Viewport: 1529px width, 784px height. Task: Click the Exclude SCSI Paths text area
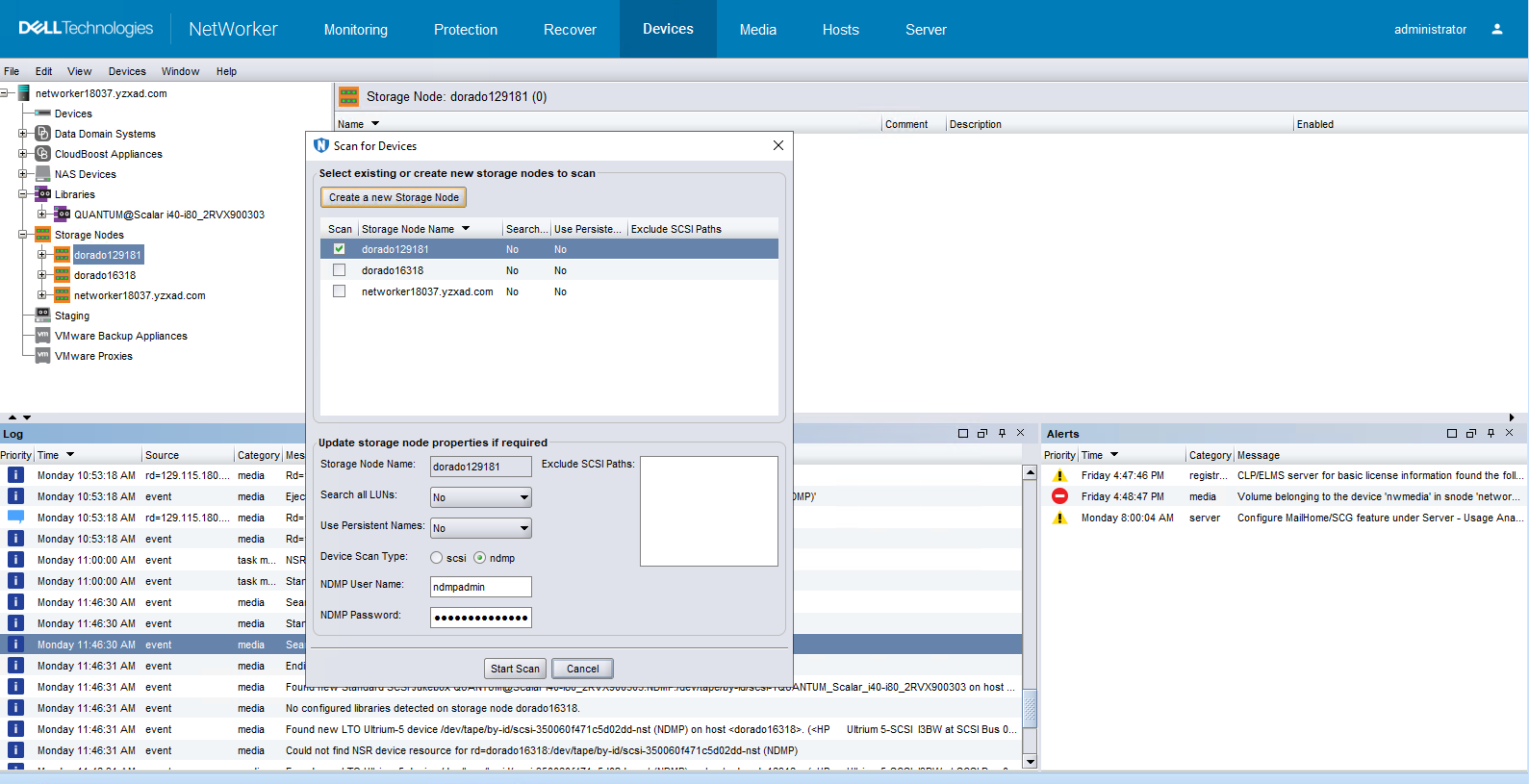(708, 511)
